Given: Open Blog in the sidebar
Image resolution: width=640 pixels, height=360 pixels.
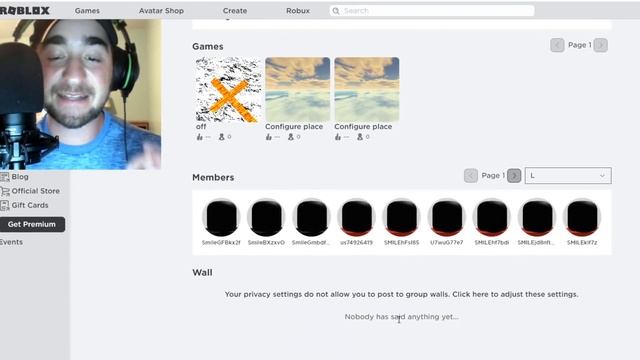Looking at the screenshot, I should click(x=20, y=177).
